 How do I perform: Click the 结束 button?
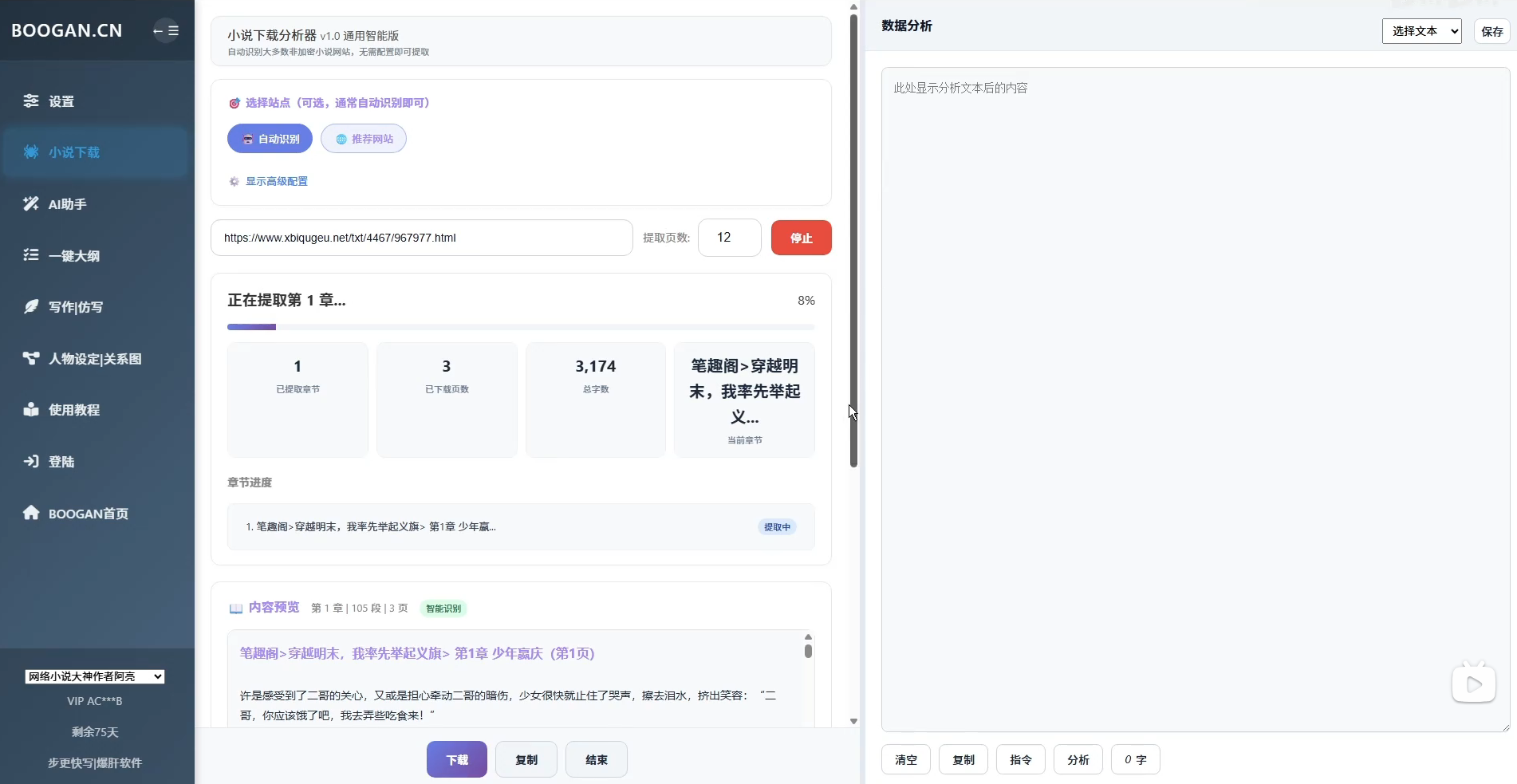597,759
